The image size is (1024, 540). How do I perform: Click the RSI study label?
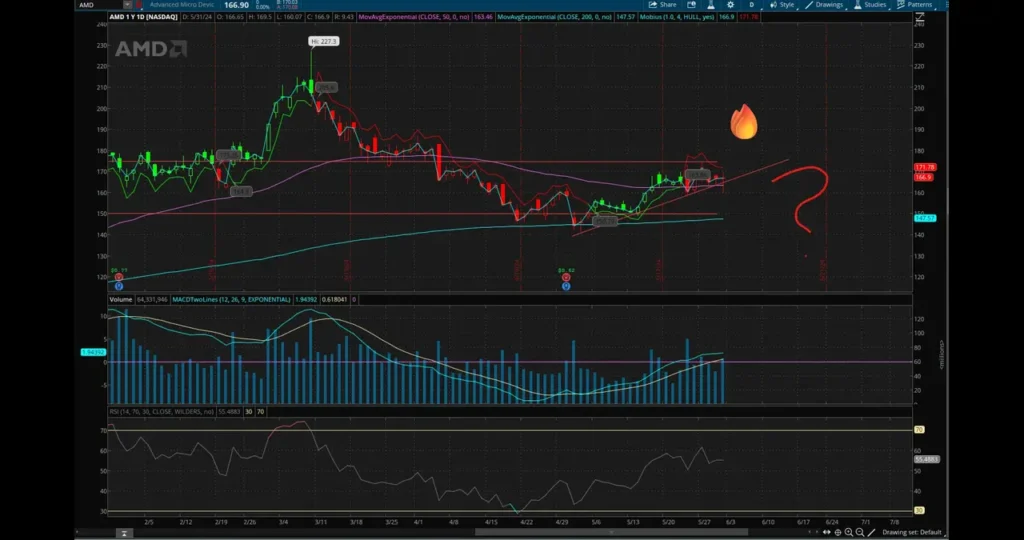point(160,411)
